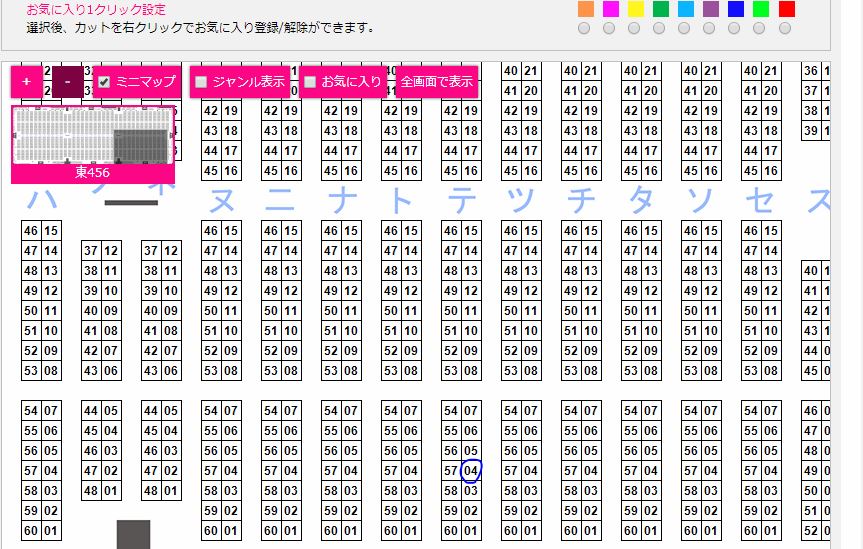This screenshot has width=863, height=549.
Task: Click the ヌ block letter label
Action: click(222, 200)
